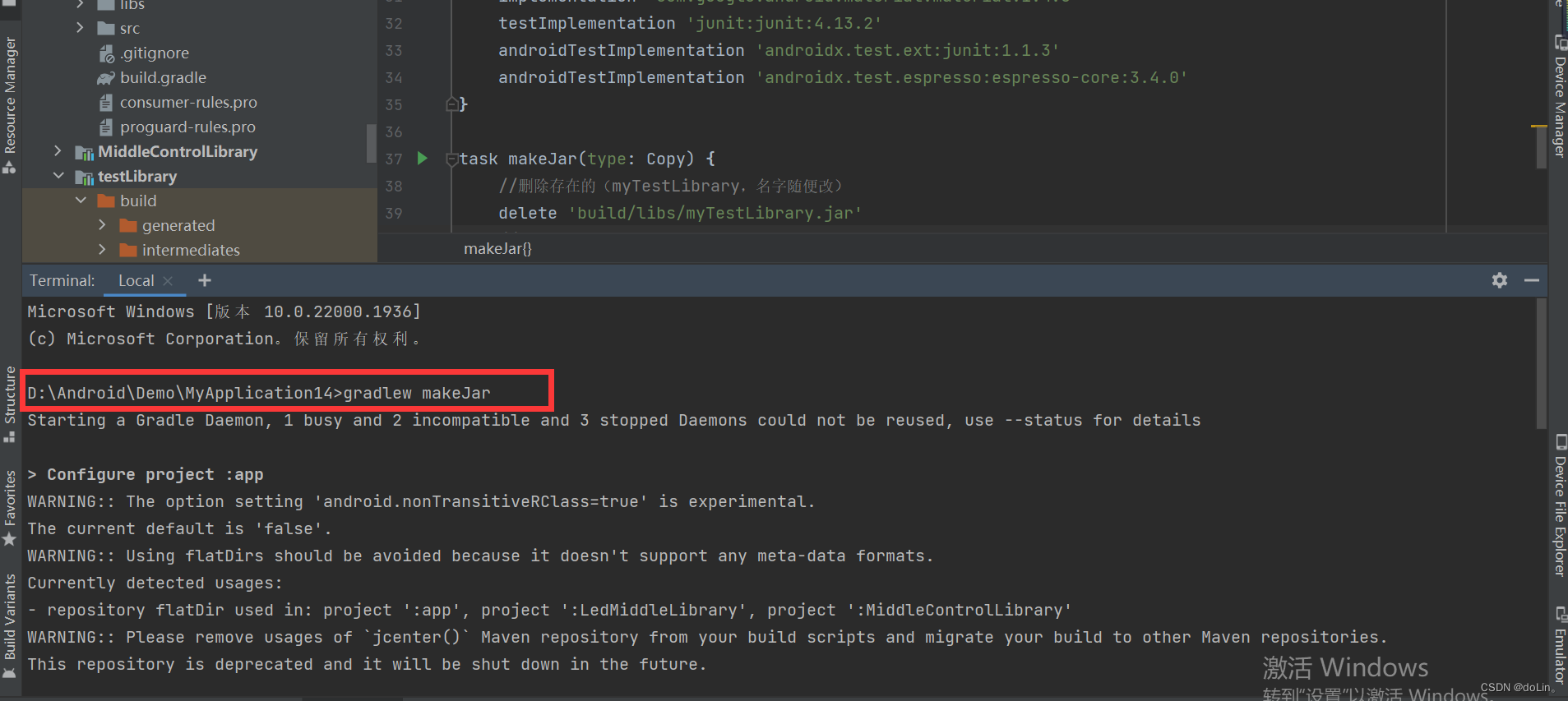Click the 'Currently detected usages:' line
This screenshot has height=701, width=1568.
155,583
